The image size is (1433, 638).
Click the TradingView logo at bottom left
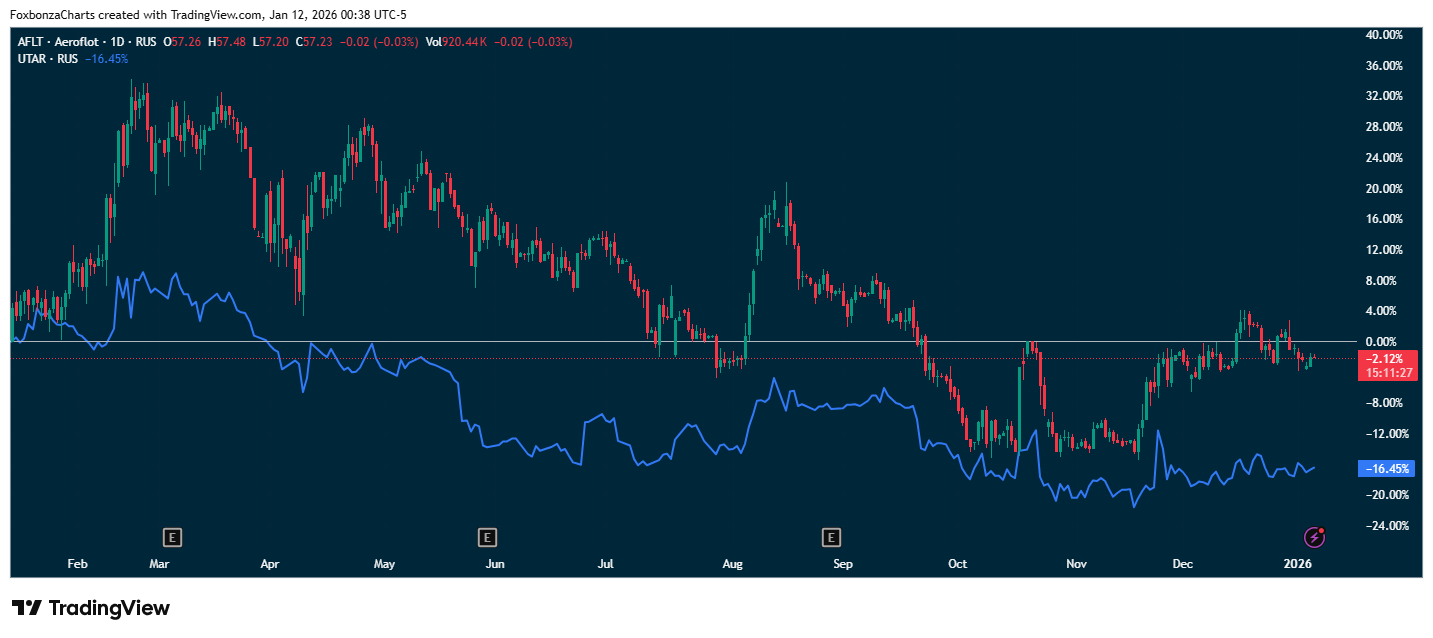(91, 608)
